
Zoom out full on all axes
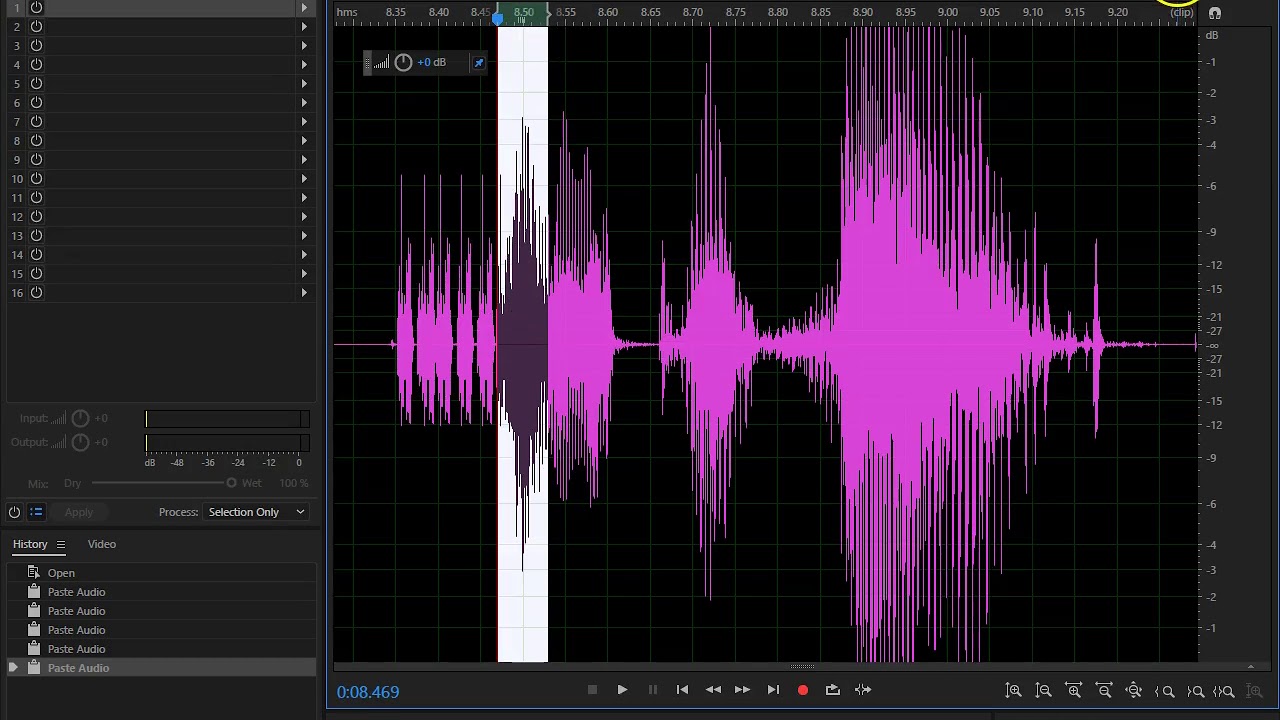click(1134, 691)
